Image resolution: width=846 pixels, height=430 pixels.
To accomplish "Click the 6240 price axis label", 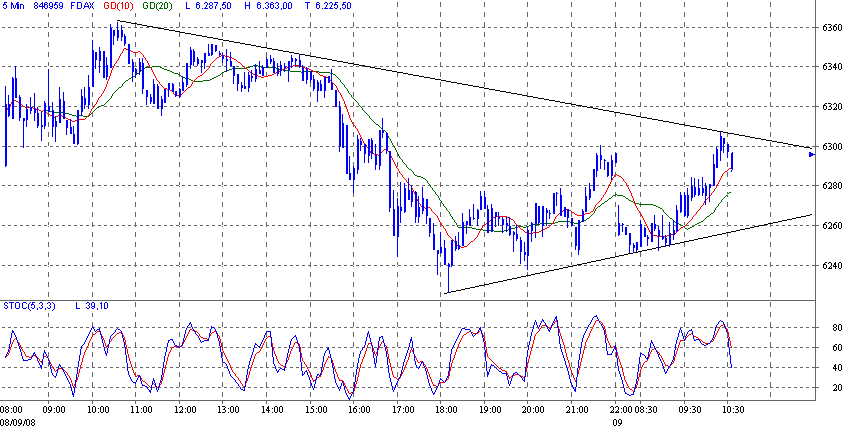I will [833, 265].
